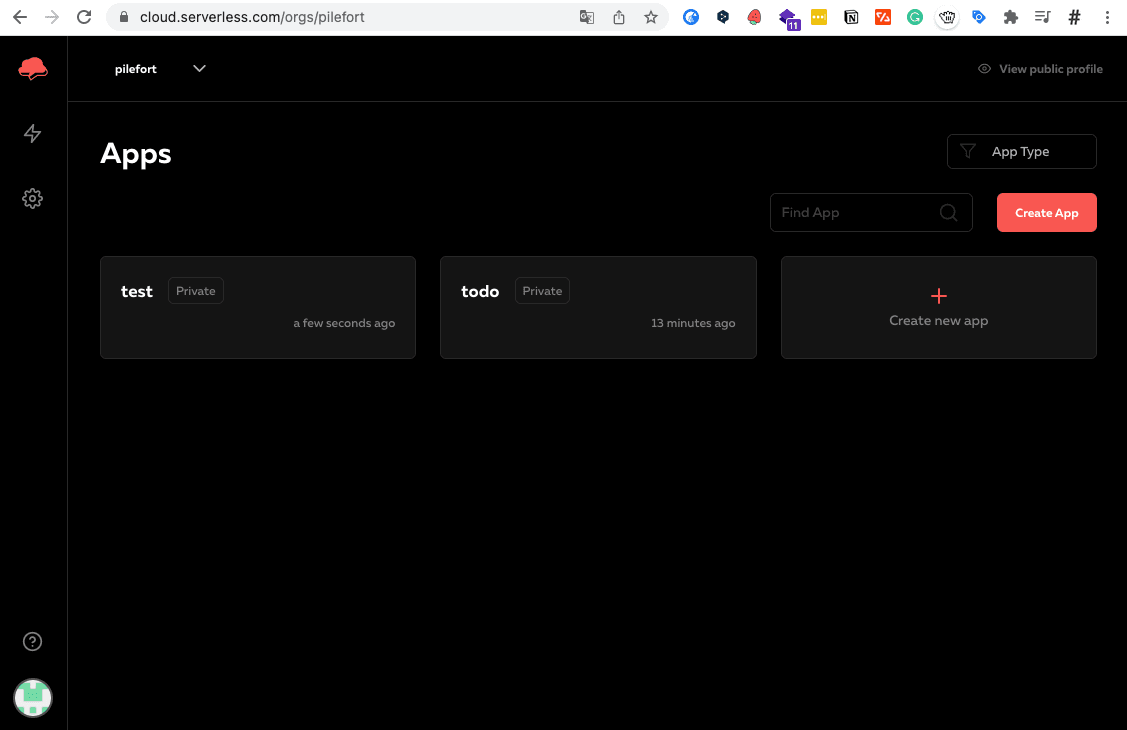Toggle the page reload button in the browser
The image size is (1127, 730).
[x=84, y=17]
